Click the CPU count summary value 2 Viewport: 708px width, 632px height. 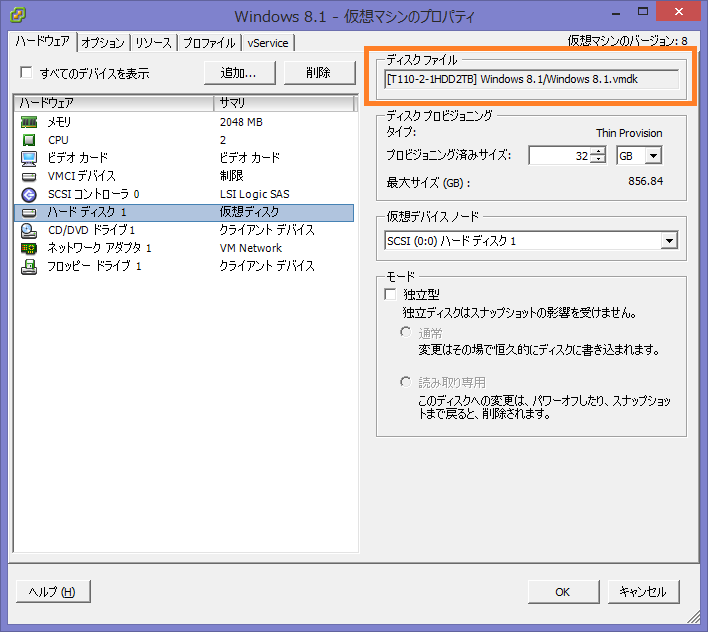(x=223, y=140)
